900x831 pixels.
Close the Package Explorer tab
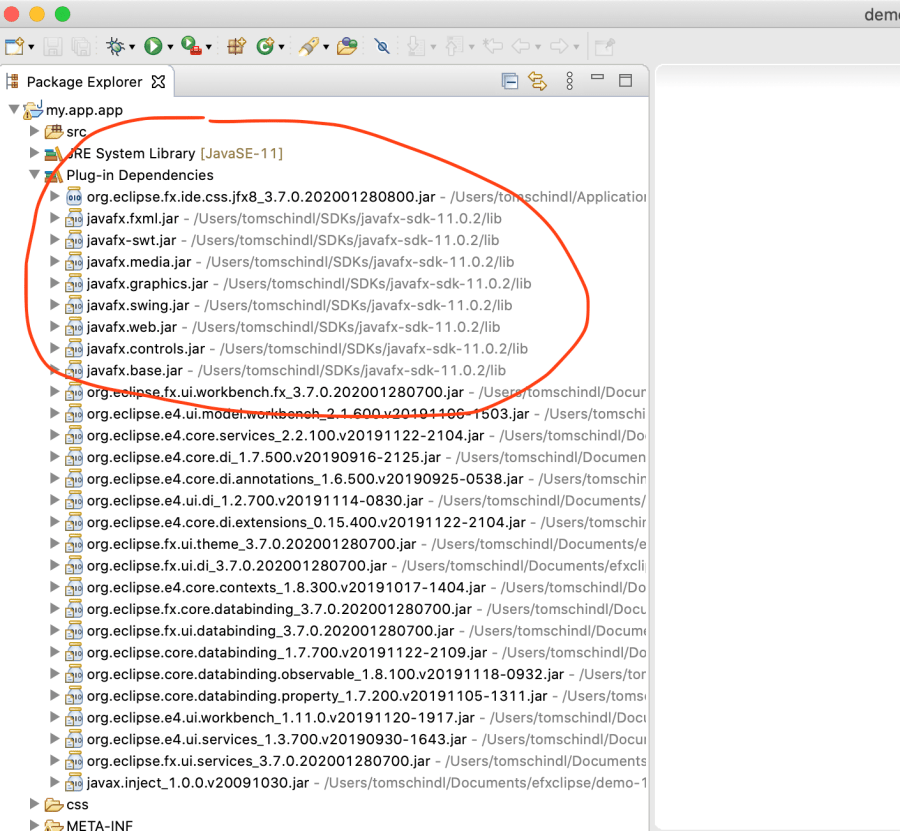(x=158, y=81)
